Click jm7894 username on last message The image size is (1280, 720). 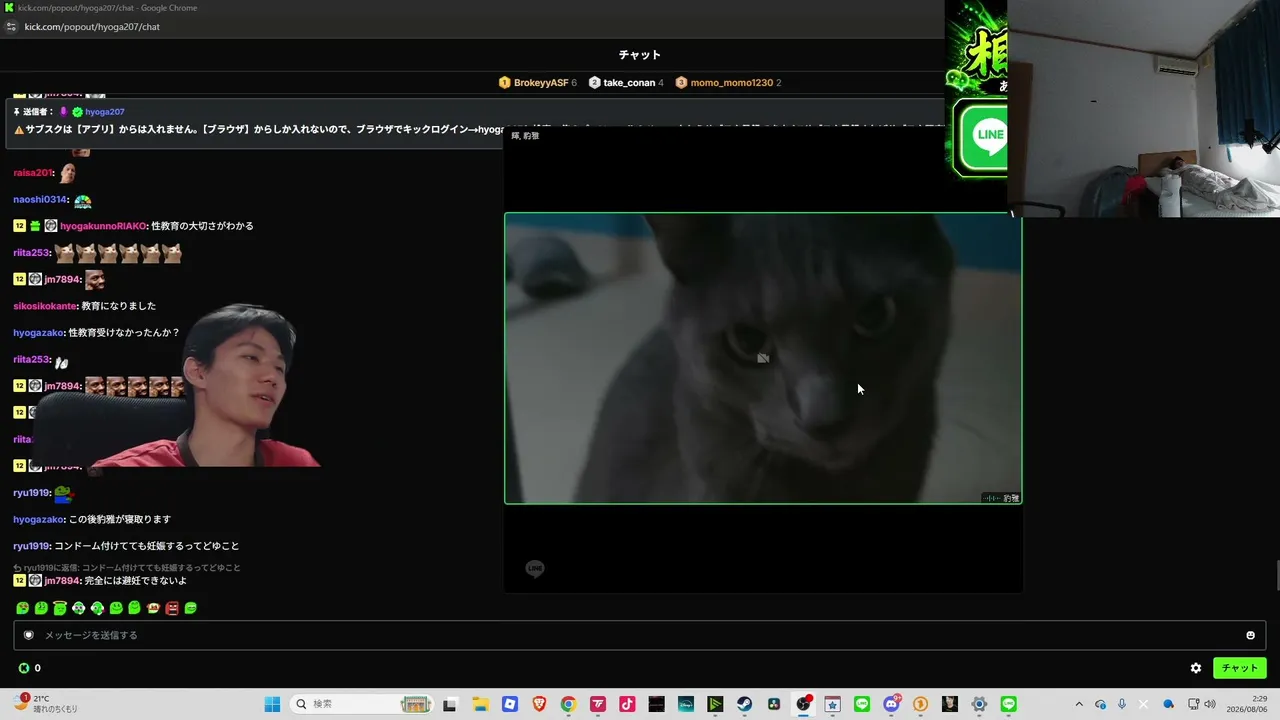61,581
